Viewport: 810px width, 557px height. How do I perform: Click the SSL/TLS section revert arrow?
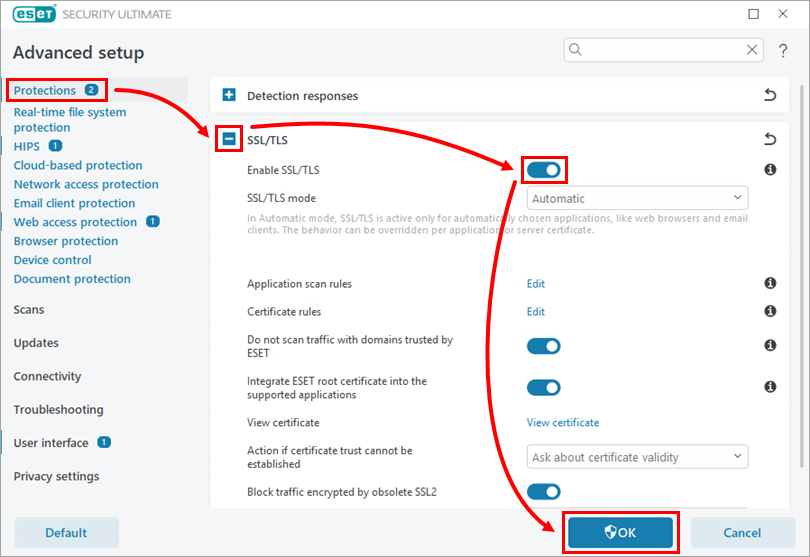point(770,140)
